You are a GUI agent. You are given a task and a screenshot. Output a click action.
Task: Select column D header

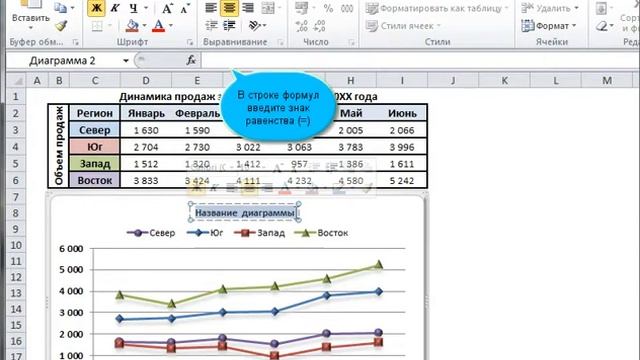coord(146,80)
